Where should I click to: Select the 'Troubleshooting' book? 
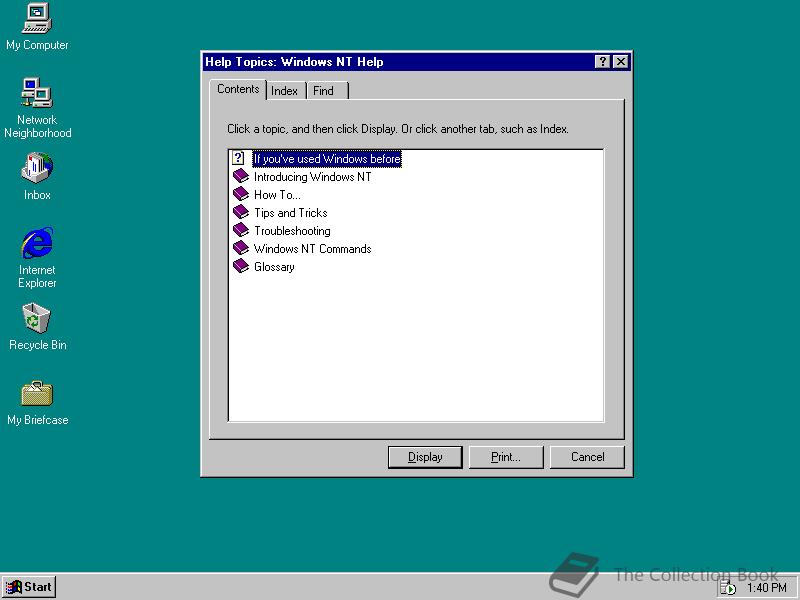coord(292,231)
